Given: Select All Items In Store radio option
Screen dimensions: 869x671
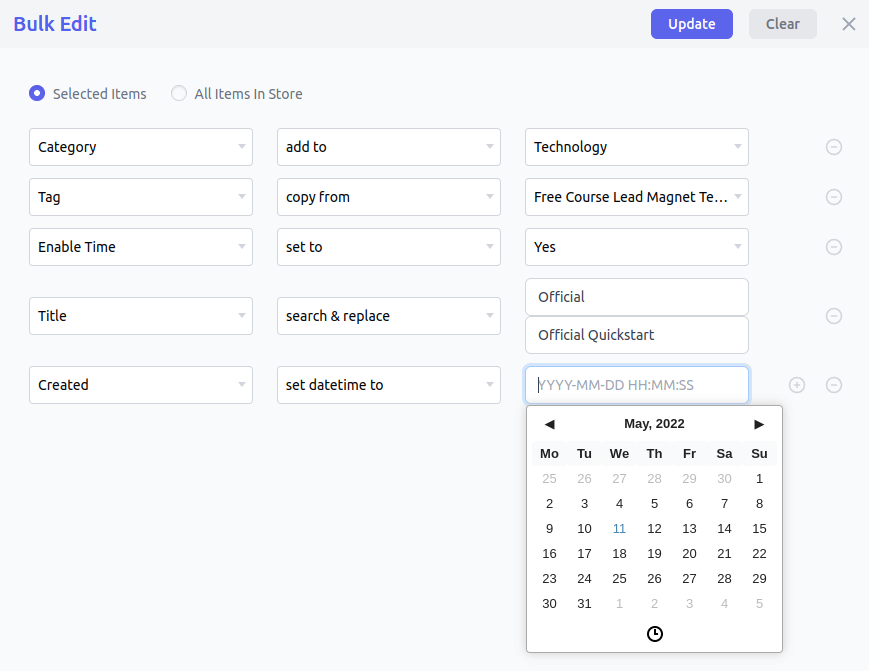Looking at the screenshot, I should pos(179,93).
